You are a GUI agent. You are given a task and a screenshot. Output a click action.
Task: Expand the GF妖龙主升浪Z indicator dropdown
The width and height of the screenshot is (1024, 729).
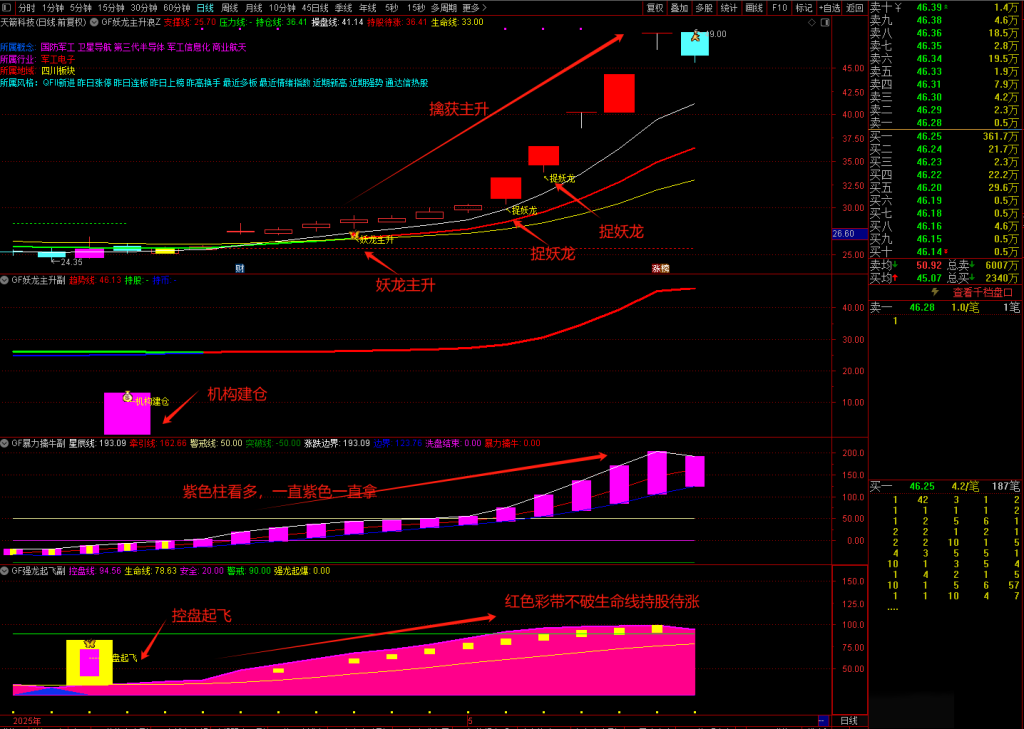(94, 21)
